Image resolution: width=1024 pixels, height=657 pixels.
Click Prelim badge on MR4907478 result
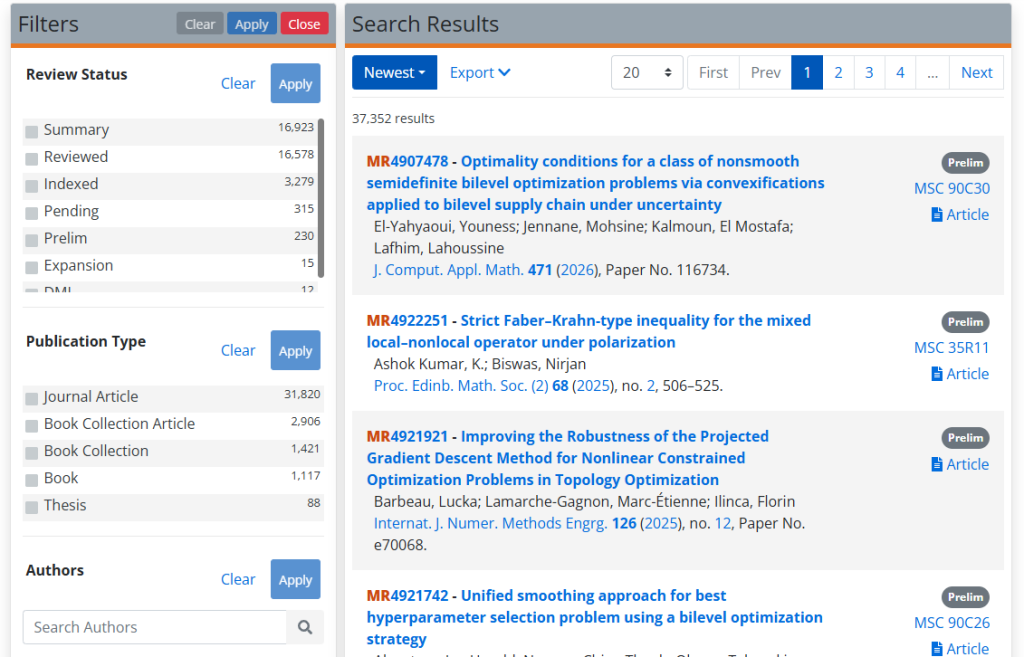(965, 163)
